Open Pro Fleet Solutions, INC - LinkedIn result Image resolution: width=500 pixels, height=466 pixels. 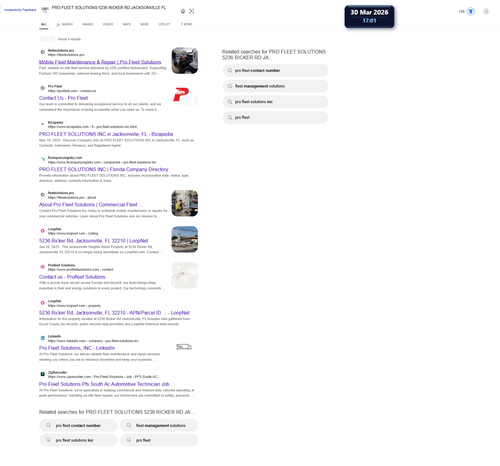click(x=77, y=348)
